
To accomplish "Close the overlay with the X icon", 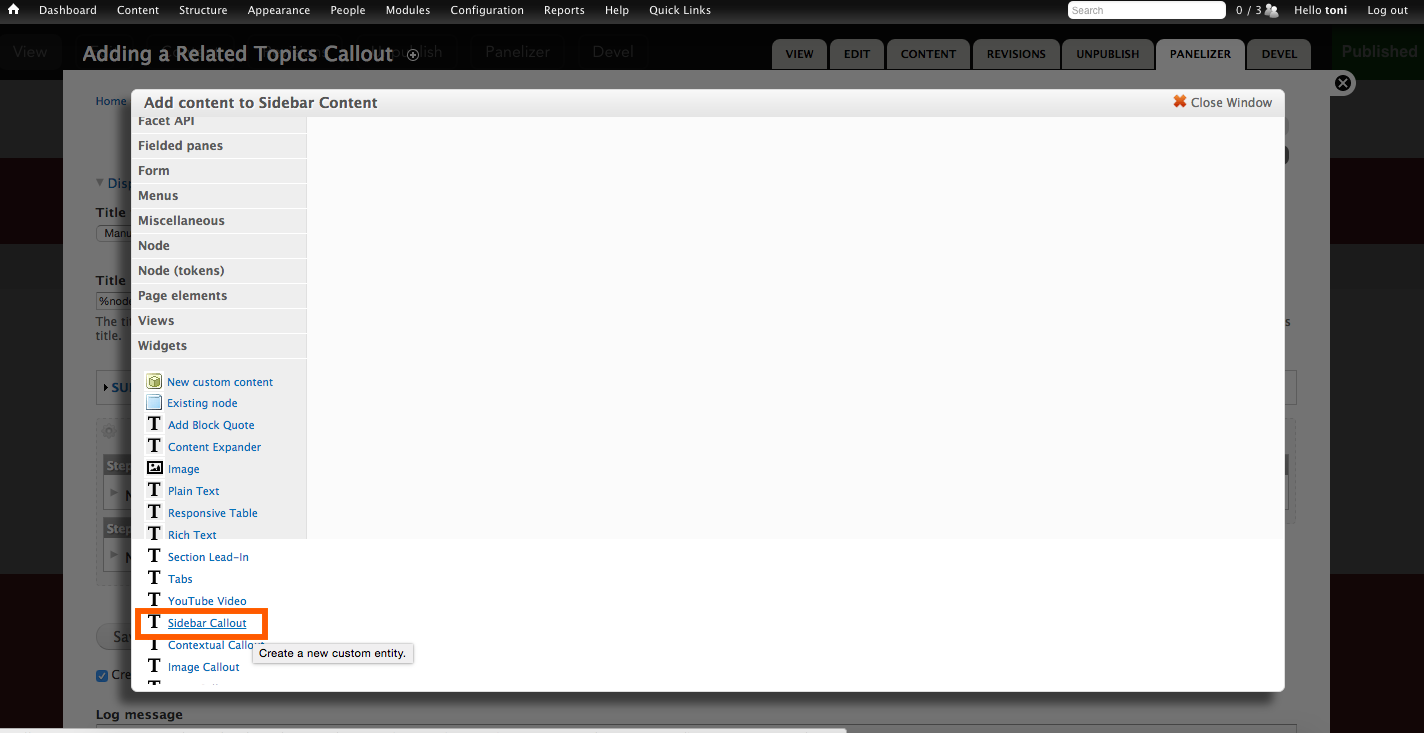I will 1343,83.
